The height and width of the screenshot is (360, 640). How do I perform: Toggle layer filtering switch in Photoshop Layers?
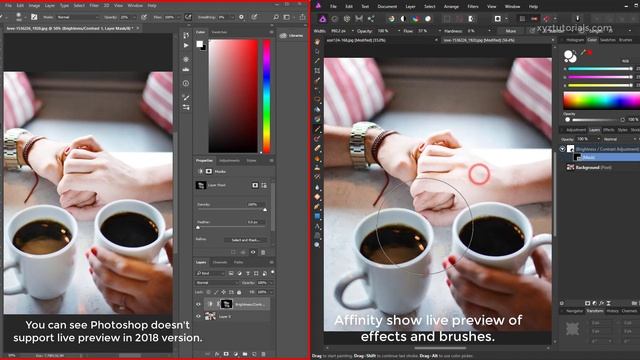[x=272, y=272]
